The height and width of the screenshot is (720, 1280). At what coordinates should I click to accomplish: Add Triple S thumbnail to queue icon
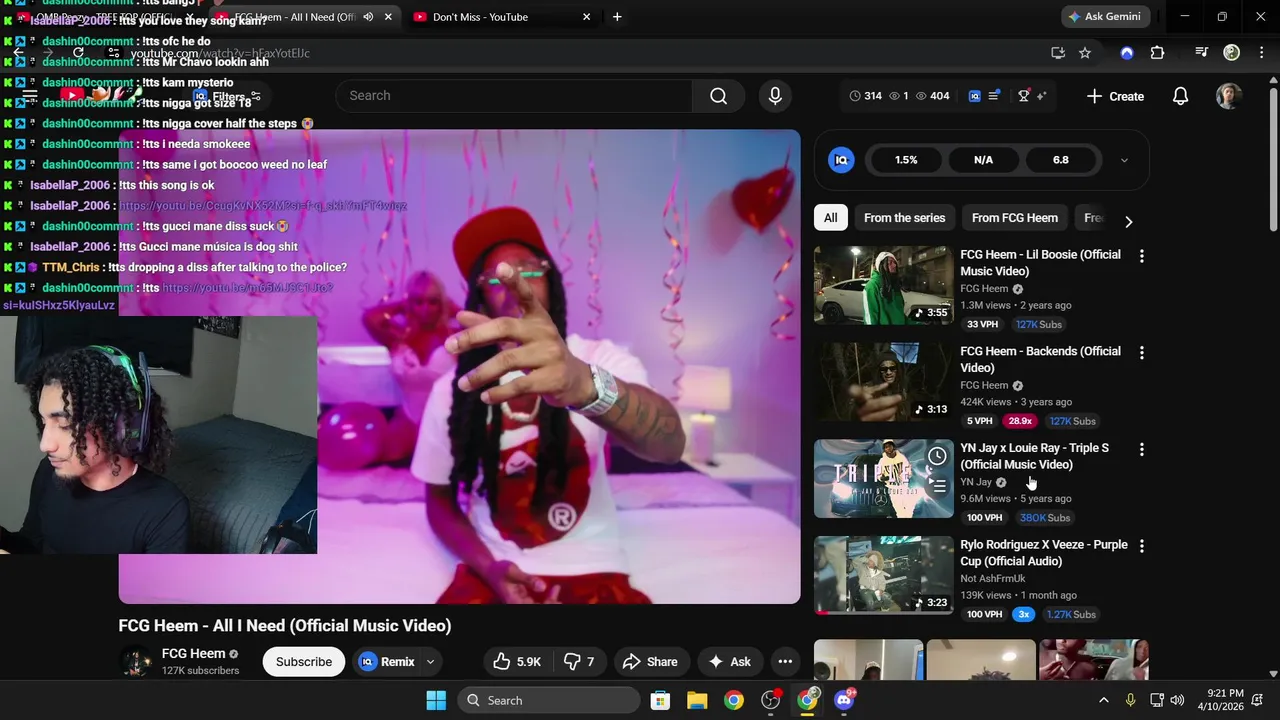pyautogui.click(x=937, y=487)
